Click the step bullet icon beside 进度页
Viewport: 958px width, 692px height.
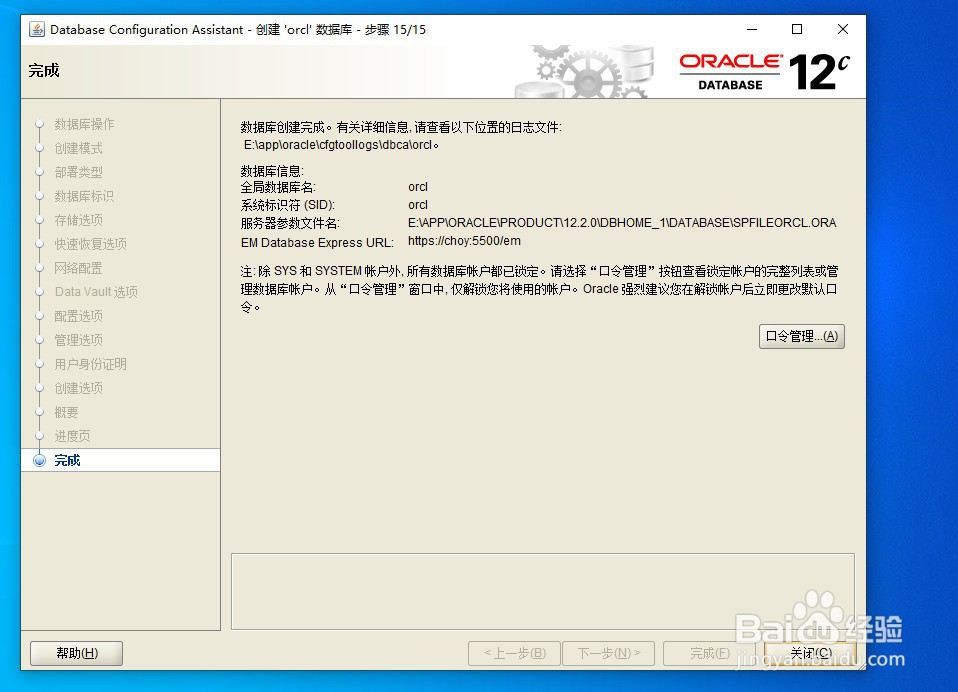click(38, 436)
